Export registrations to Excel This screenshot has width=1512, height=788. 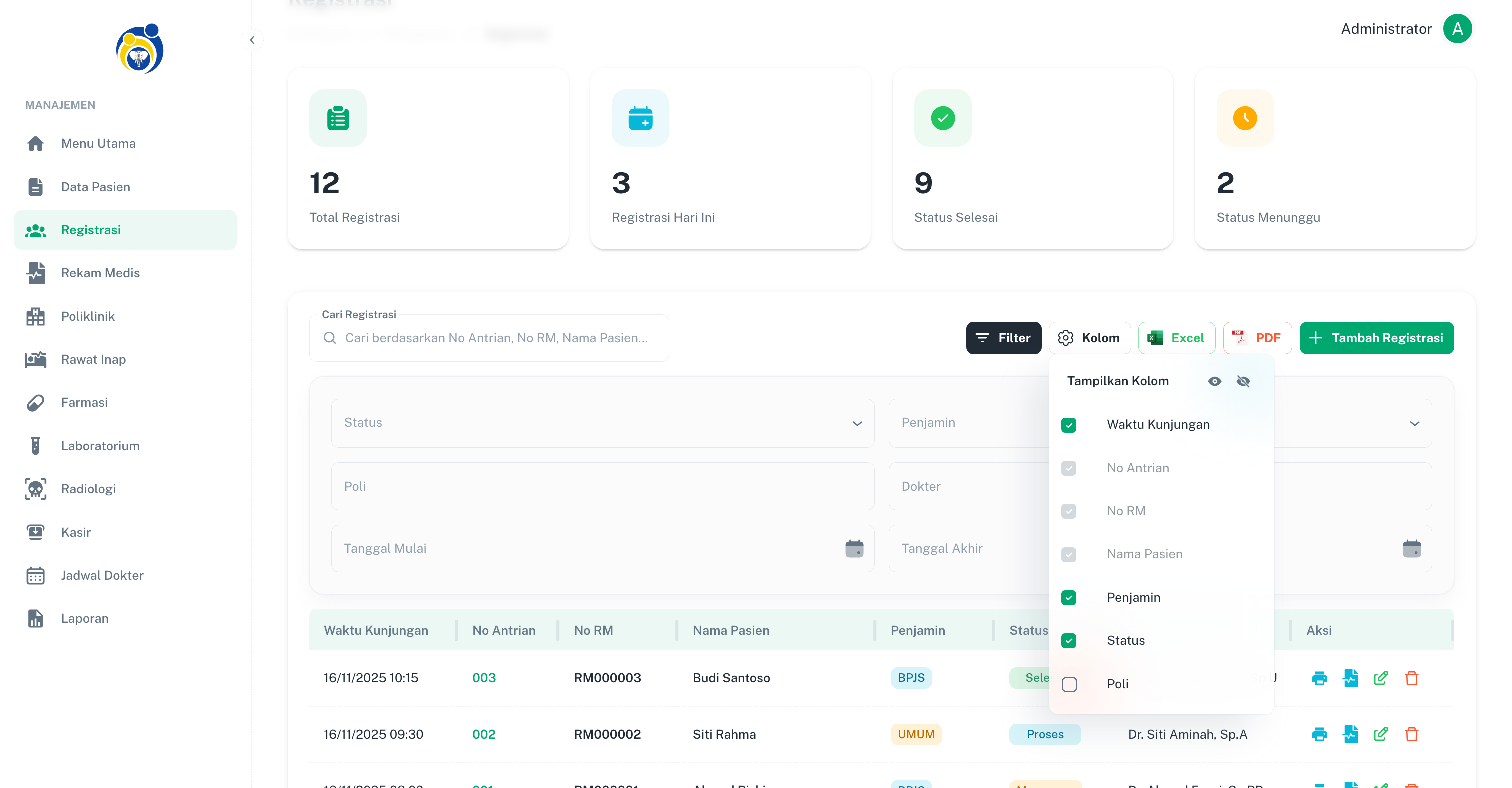click(x=1176, y=338)
